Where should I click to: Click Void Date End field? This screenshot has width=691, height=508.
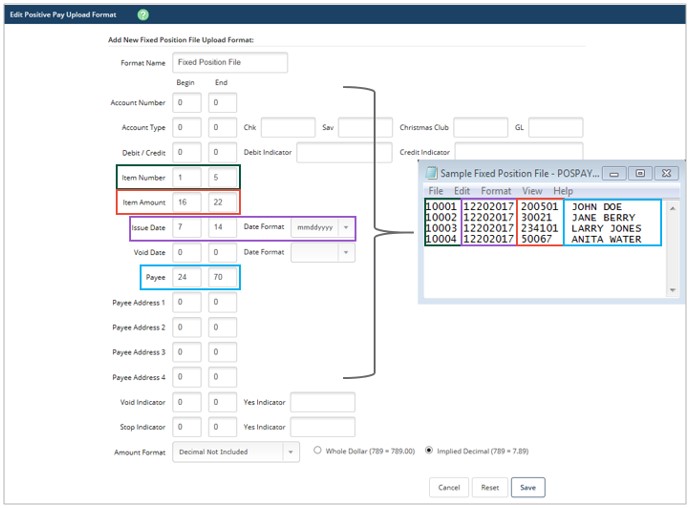(222, 252)
